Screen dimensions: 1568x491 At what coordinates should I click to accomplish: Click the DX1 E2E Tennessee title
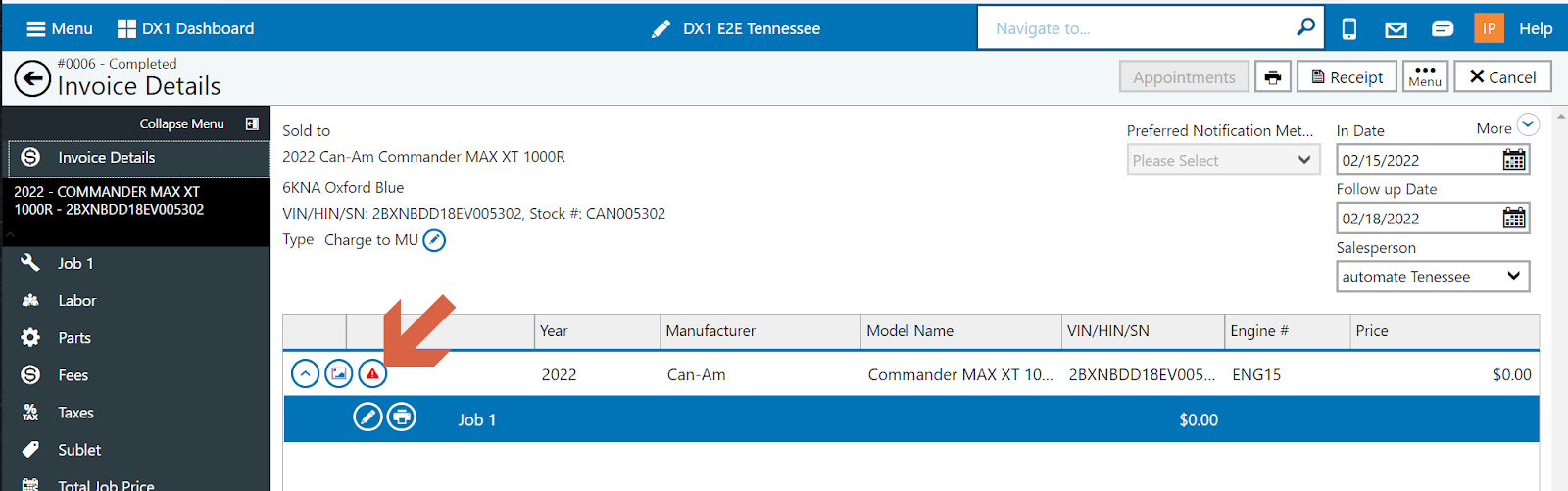tap(752, 28)
